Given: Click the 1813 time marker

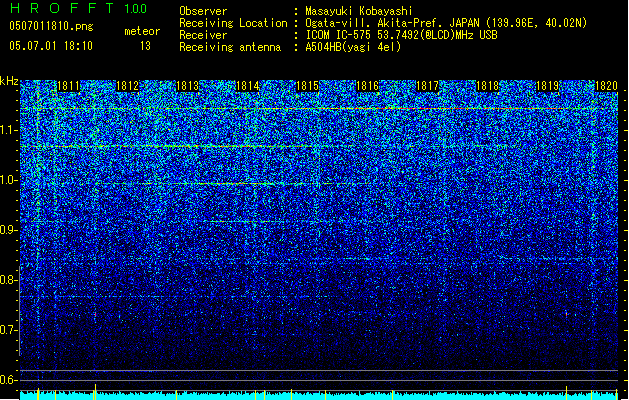Looking at the screenshot, I should [187, 86].
